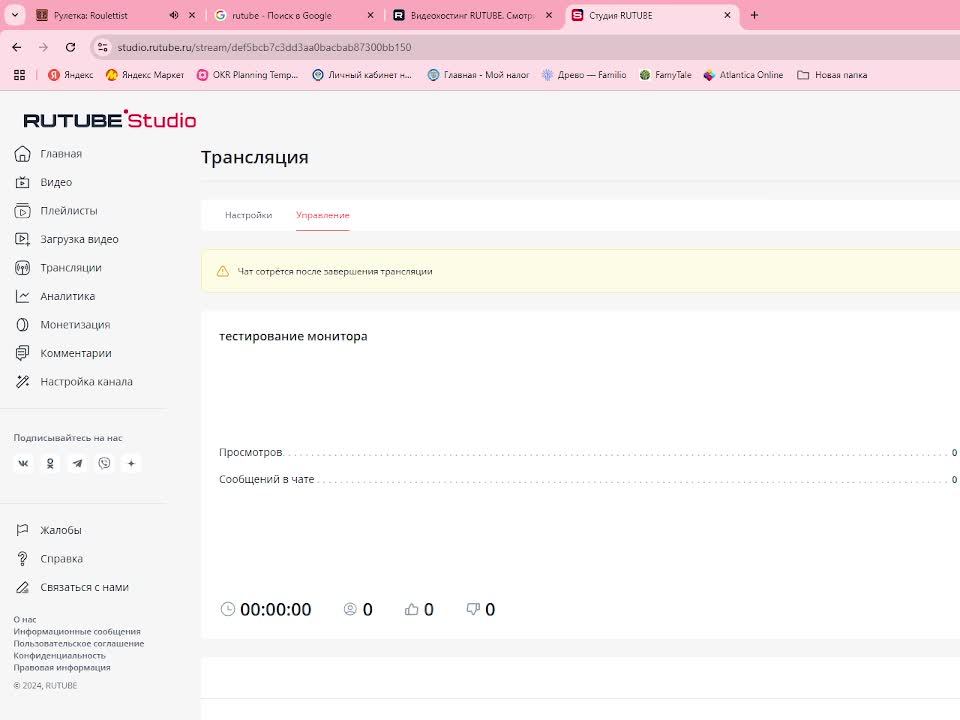Click the Трансляция page heading
Image resolution: width=960 pixels, height=720 pixels.
[x=255, y=157]
